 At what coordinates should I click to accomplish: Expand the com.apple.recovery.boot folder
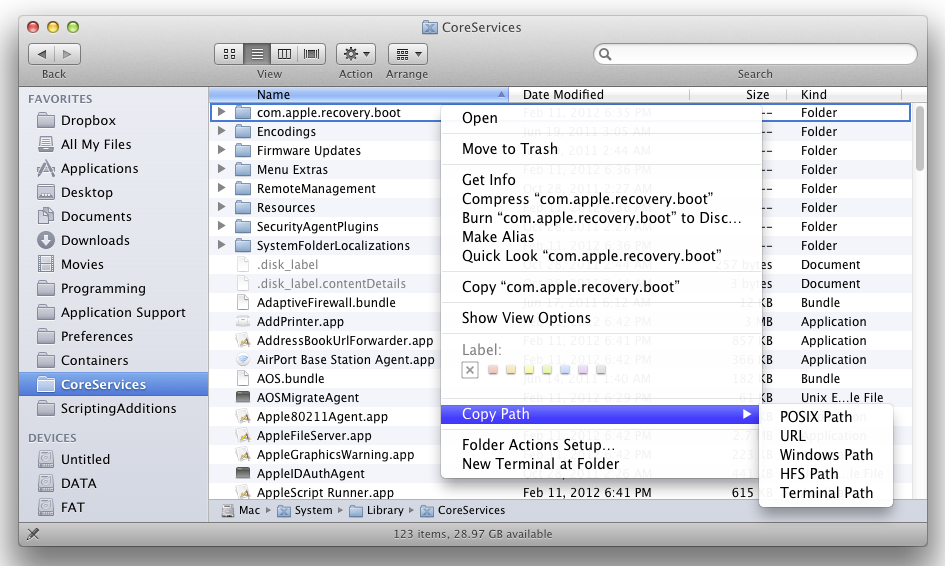(x=221, y=112)
